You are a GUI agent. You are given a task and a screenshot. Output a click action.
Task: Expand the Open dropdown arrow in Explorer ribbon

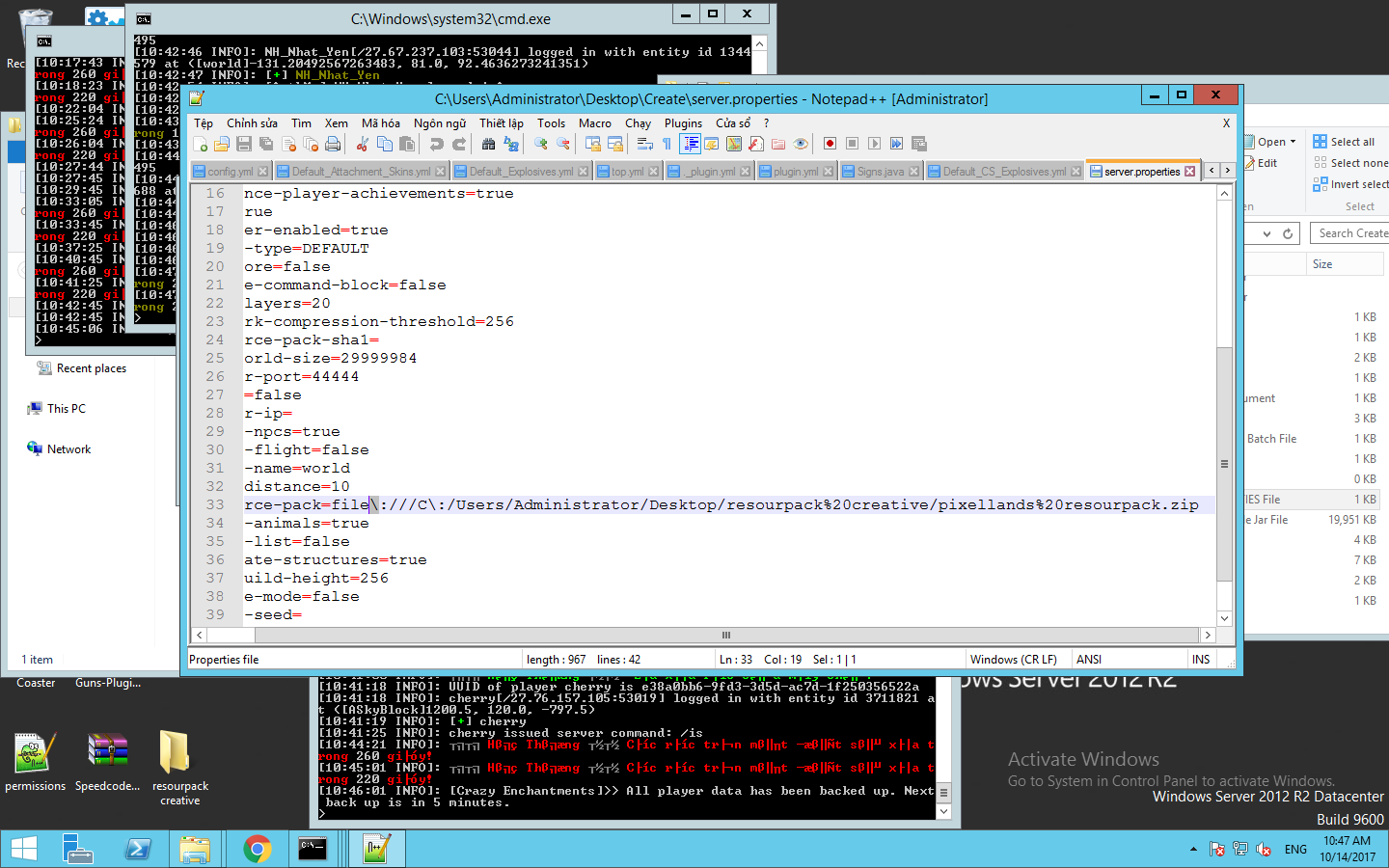[1293, 142]
